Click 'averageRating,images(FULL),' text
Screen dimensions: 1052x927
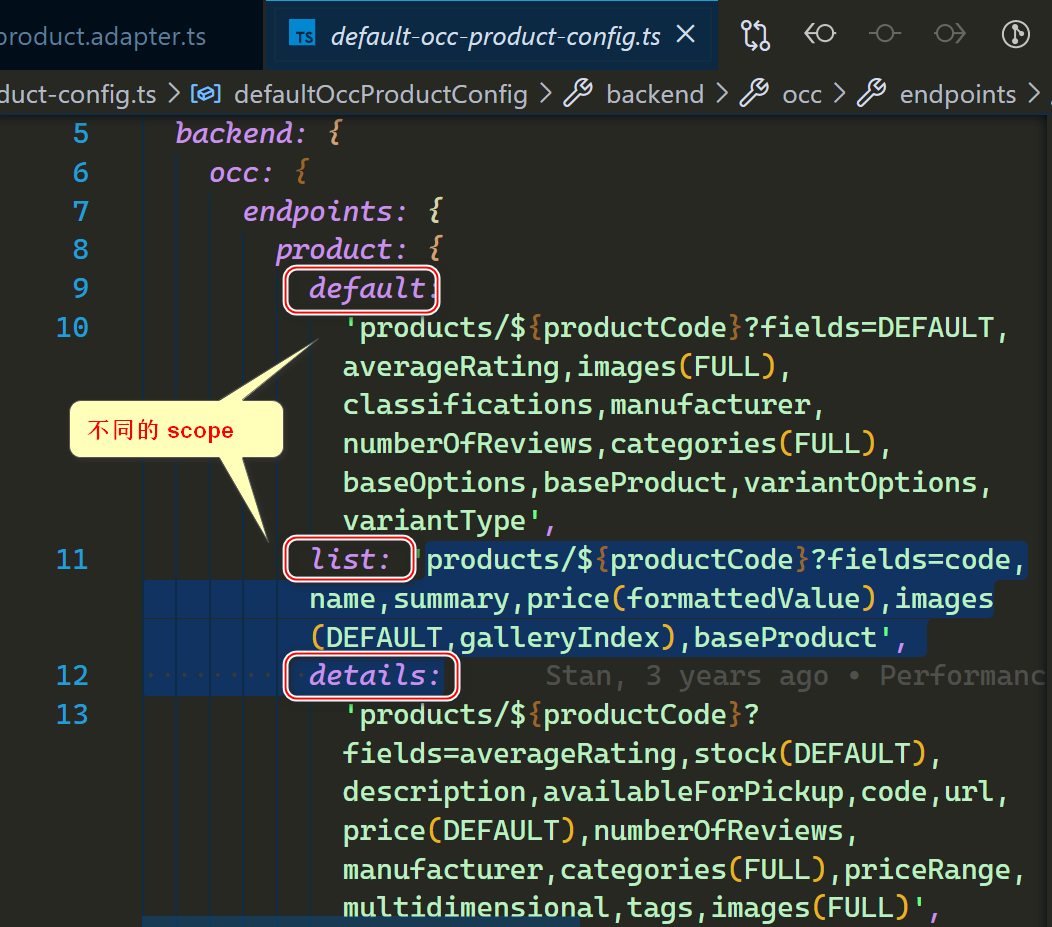pyautogui.click(x=568, y=366)
